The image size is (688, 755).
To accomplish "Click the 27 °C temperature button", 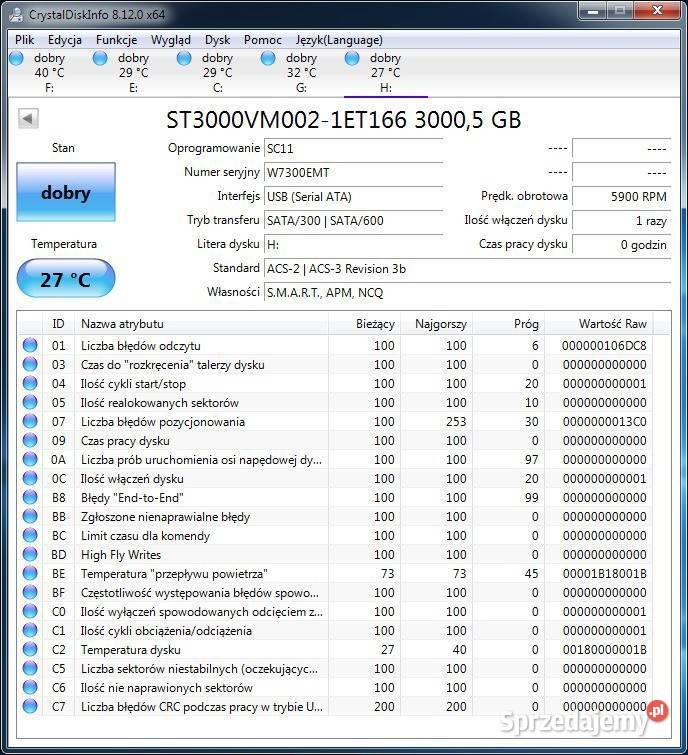I will [66, 279].
